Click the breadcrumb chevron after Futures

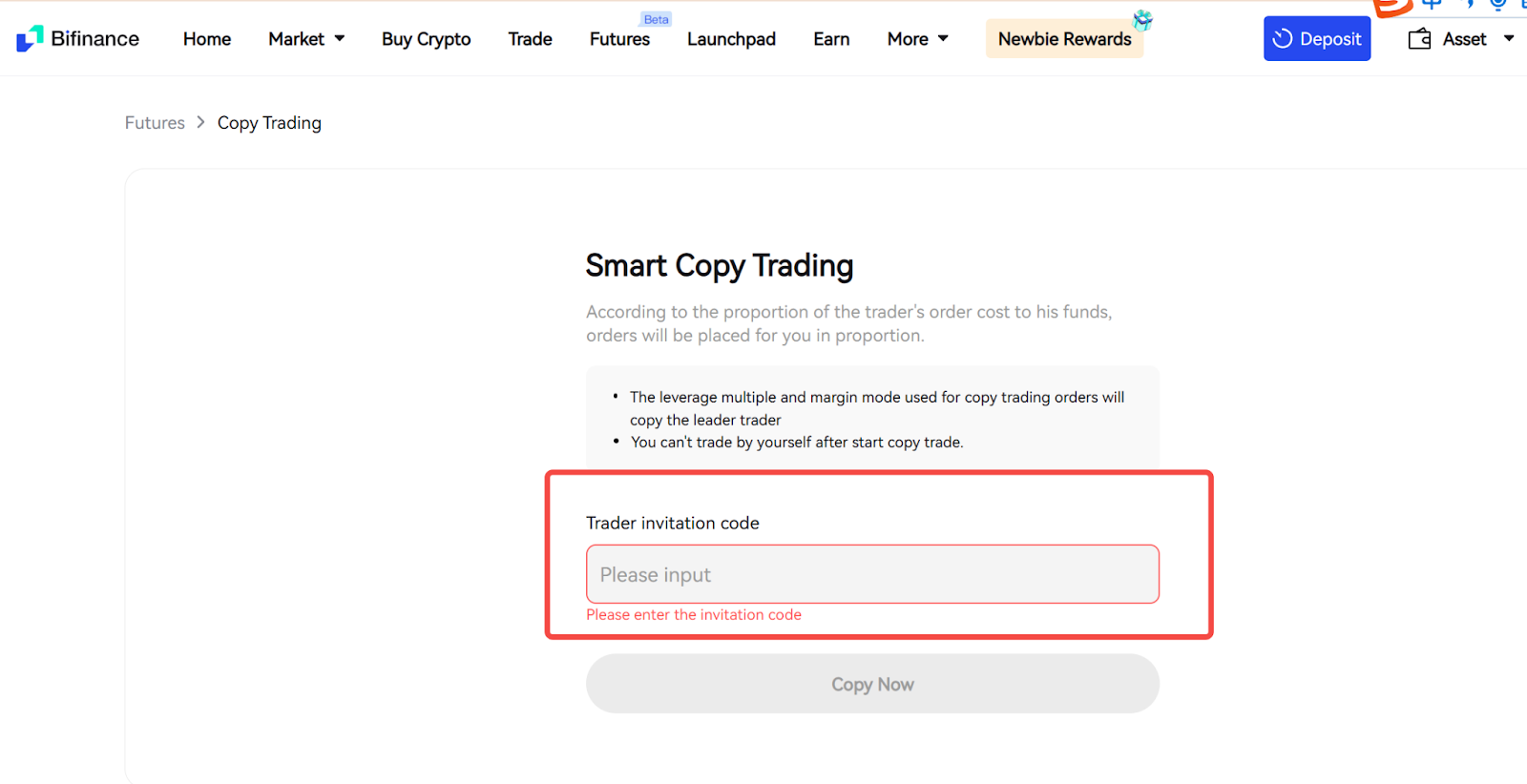tap(201, 122)
